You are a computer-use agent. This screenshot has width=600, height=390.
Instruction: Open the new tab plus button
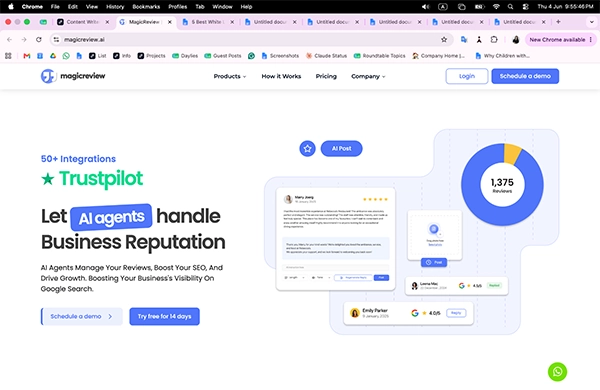pyautogui.click(x=558, y=22)
